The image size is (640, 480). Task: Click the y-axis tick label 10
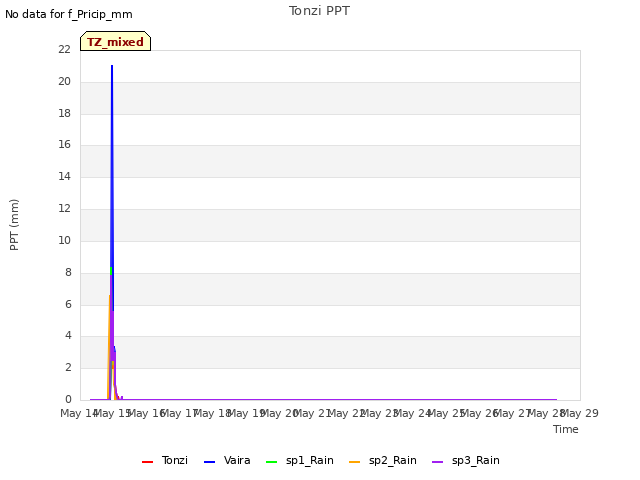(x=64, y=240)
